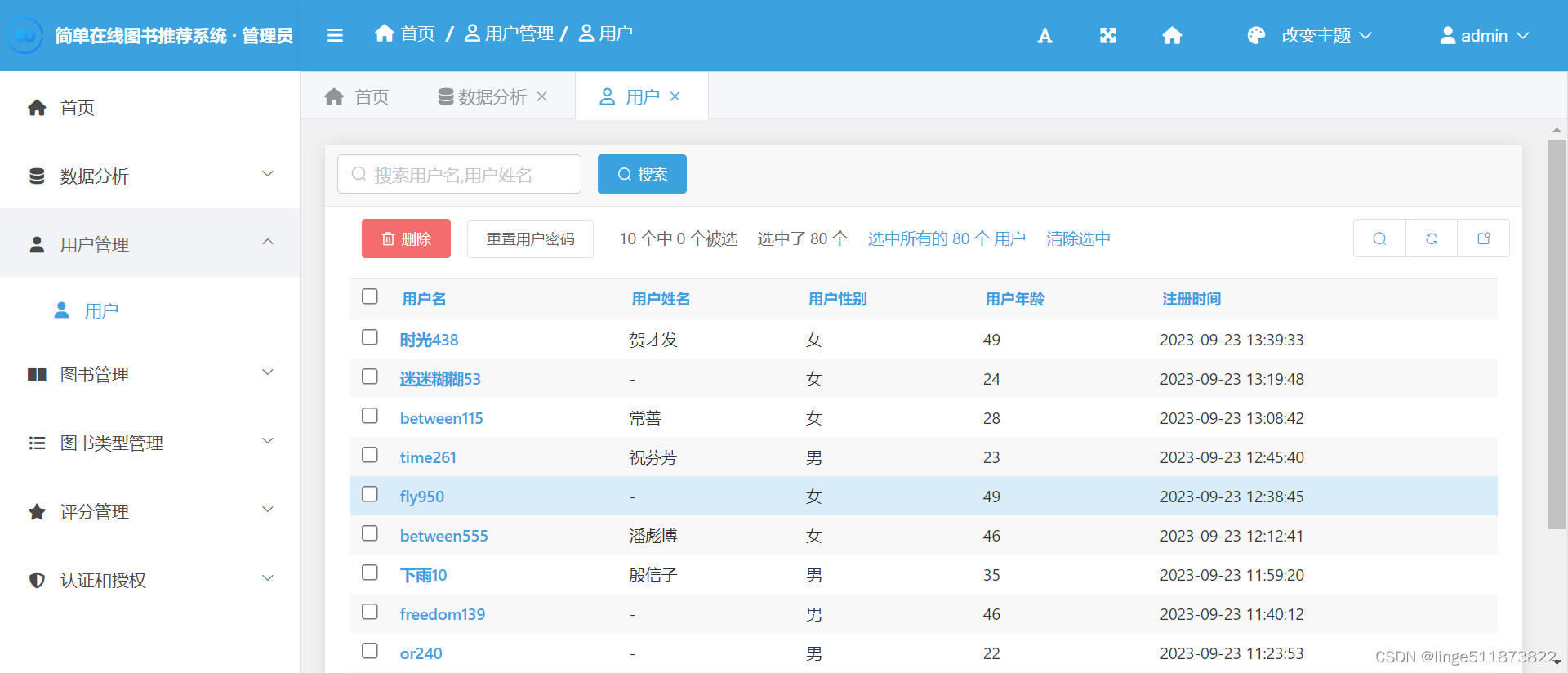The image size is (1568, 673).
Task: Click the refresh table icon button
Action: [x=1432, y=238]
